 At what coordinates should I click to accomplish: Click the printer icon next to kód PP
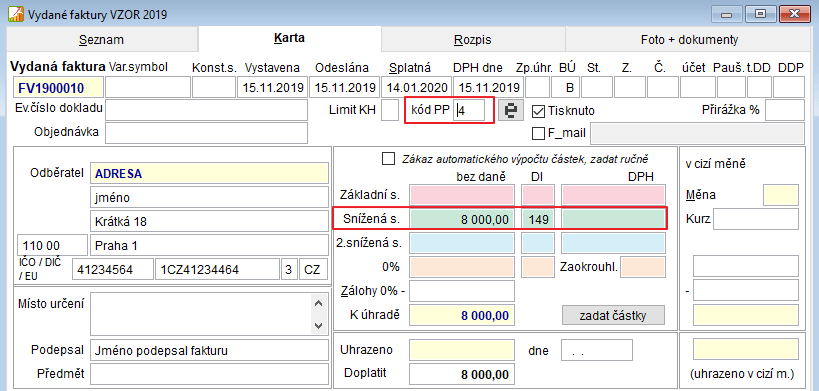[511, 111]
